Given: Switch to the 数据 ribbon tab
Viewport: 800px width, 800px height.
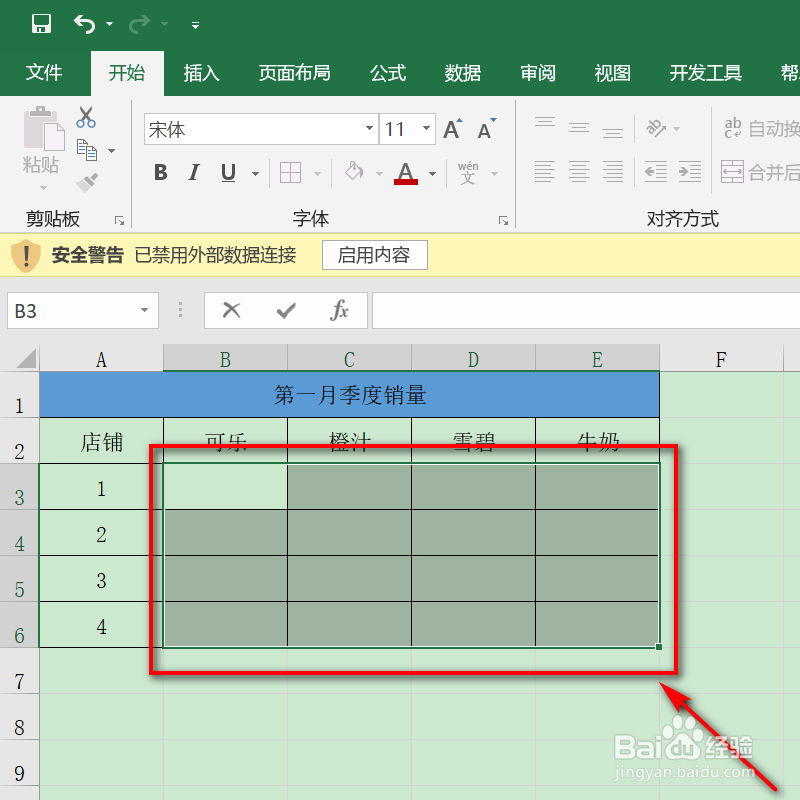Looking at the screenshot, I should (x=462, y=72).
